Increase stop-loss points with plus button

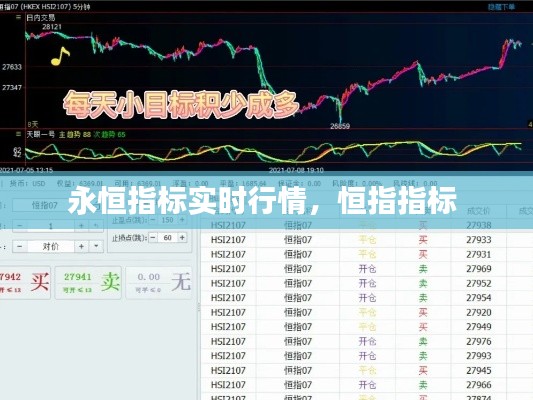pos(182,238)
